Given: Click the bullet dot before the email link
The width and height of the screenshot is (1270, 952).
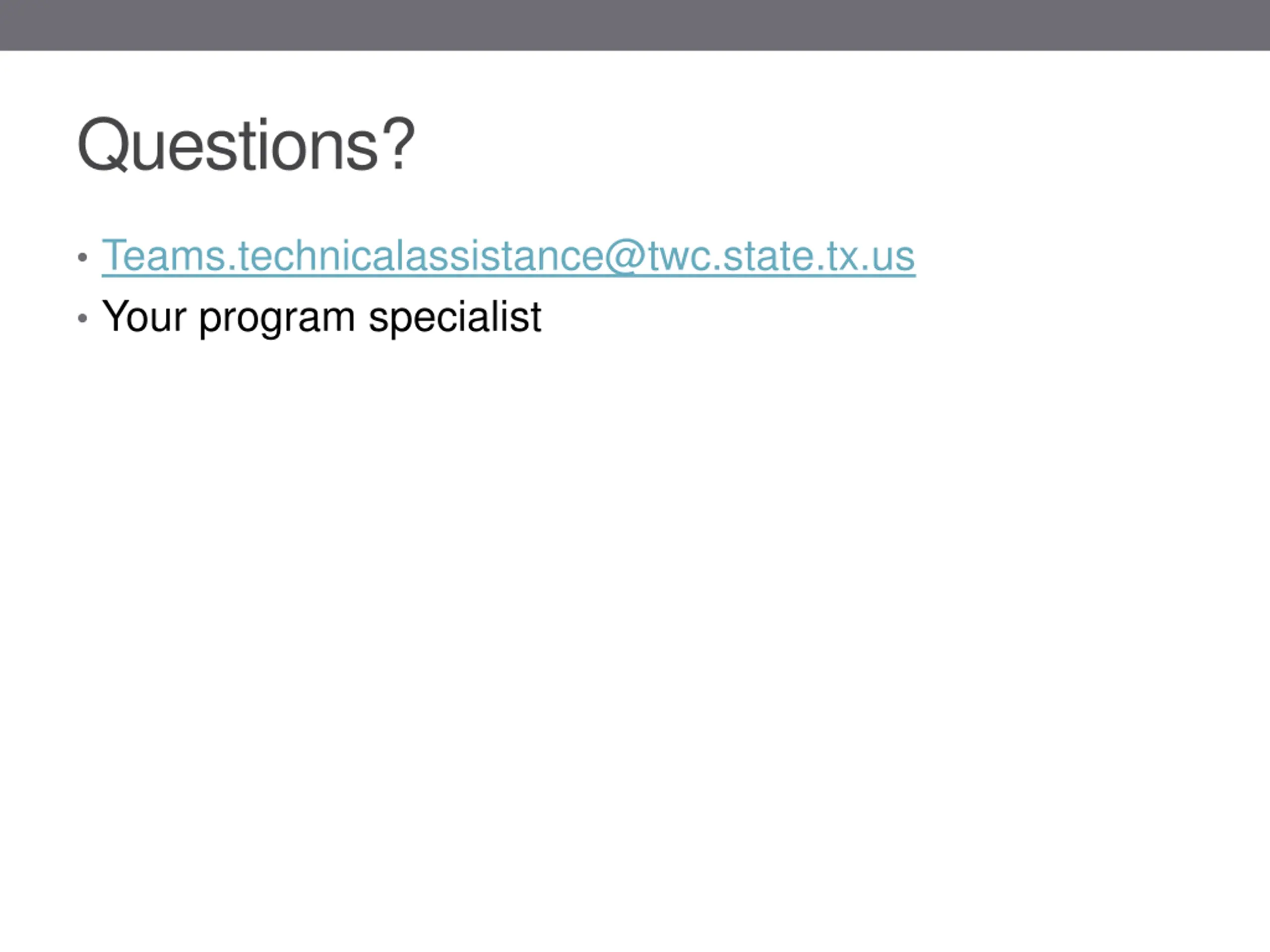Looking at the screenshot, I should [x=83, y=258].
